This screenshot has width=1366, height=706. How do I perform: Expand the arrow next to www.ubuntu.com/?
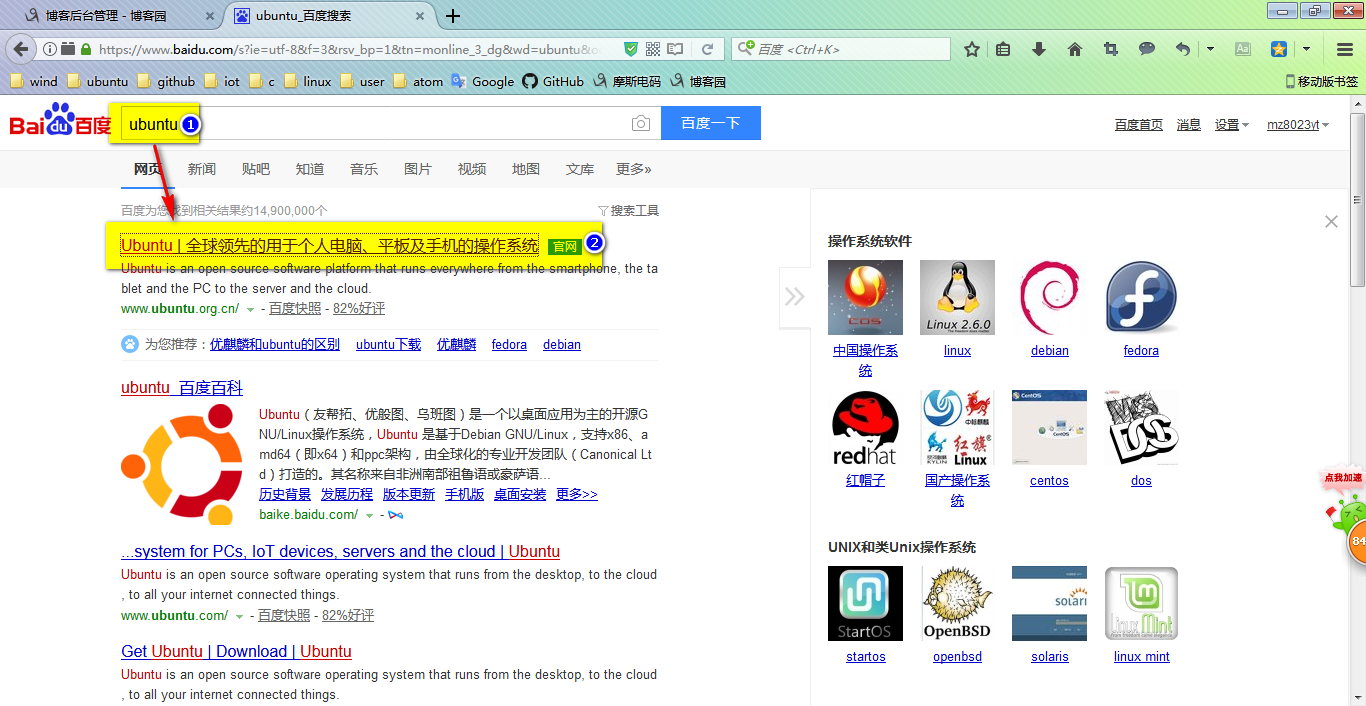coord(239,616)
